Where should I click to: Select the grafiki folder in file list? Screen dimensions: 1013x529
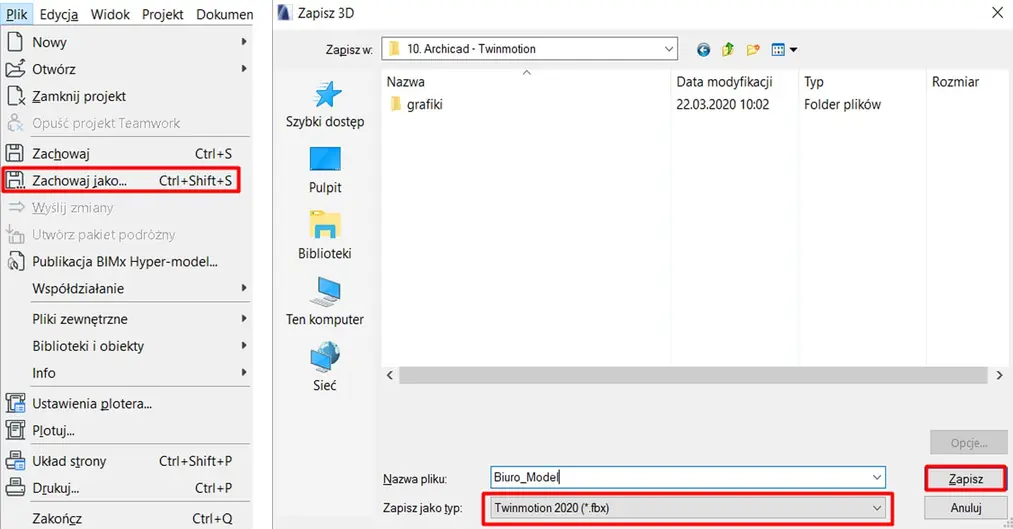pos(424,104)
